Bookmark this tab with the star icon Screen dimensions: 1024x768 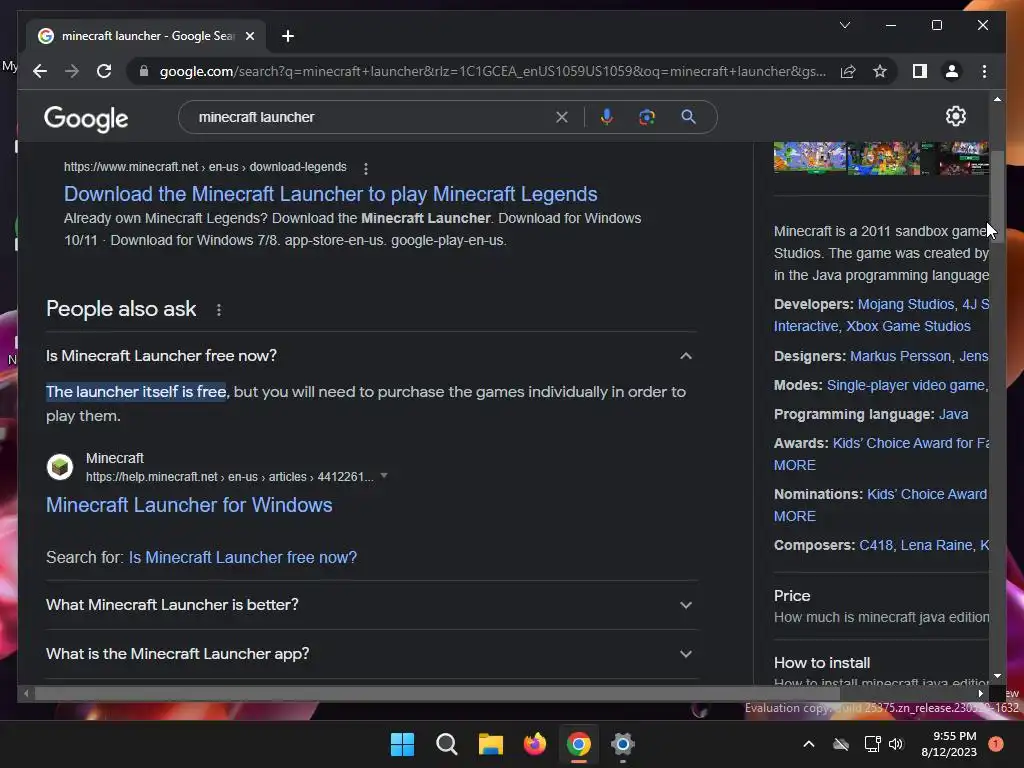880,71
